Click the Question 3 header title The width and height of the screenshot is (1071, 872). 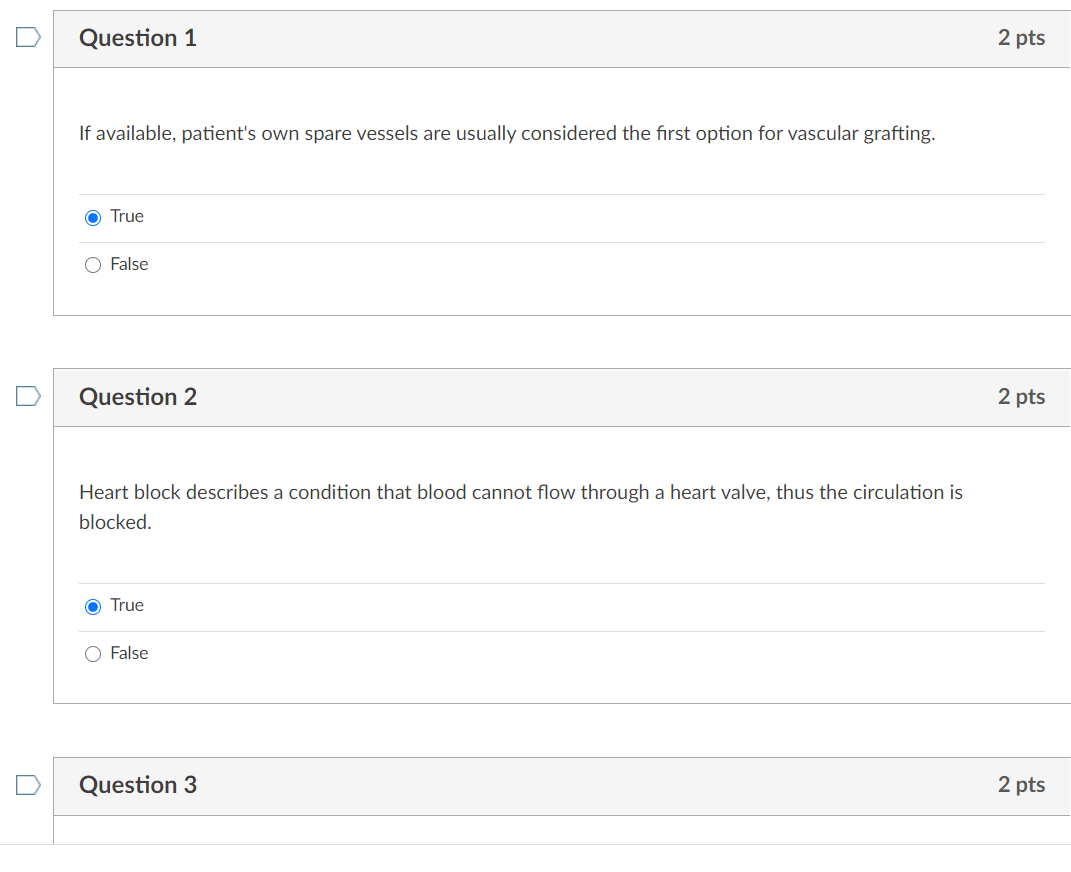point(138,785)
